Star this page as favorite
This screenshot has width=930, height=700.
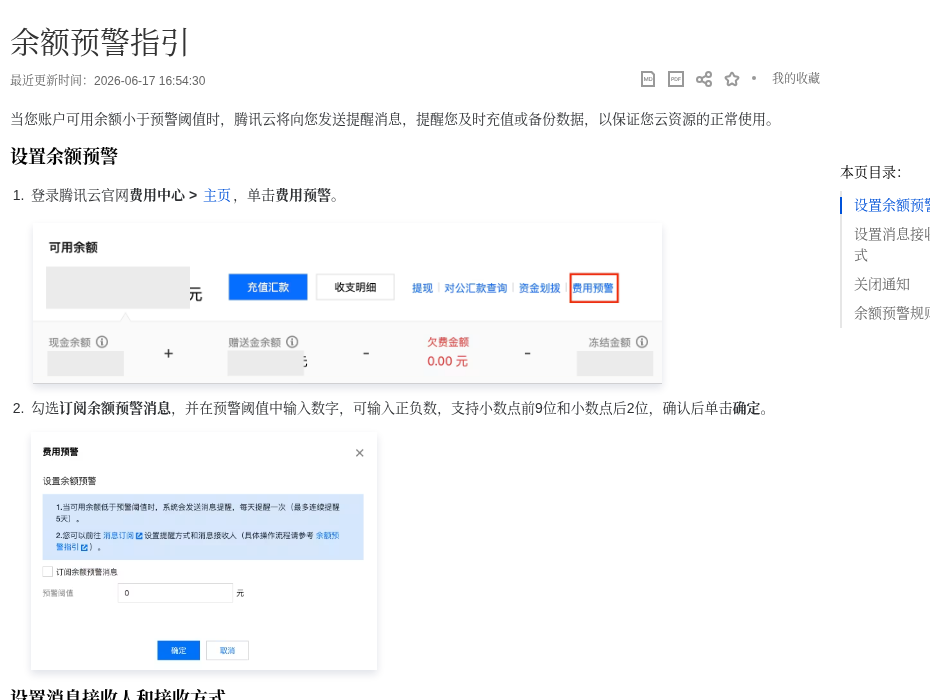click(x=732, y=79)
